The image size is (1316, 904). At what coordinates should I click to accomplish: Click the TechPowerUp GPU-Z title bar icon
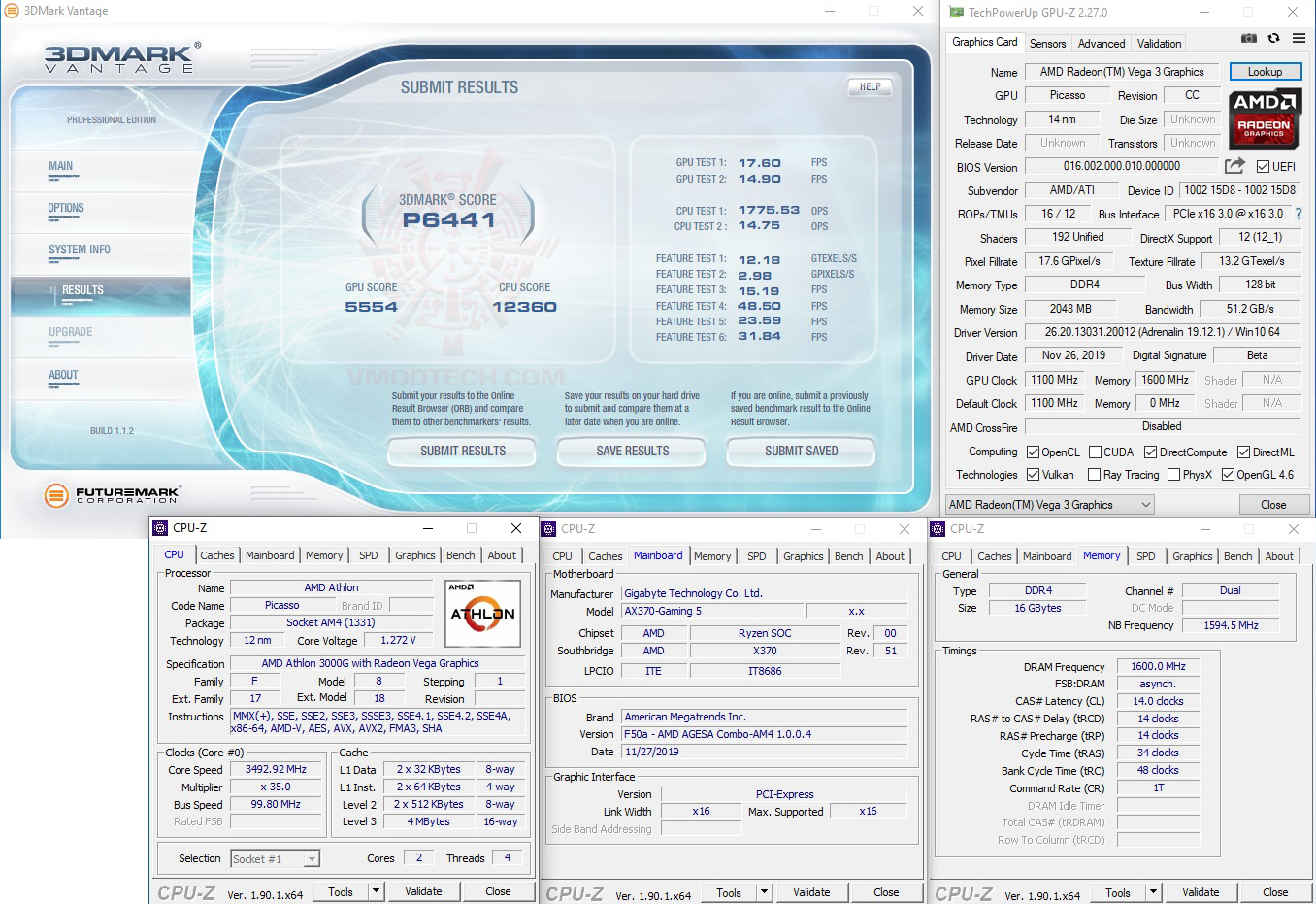click(957, 13)
